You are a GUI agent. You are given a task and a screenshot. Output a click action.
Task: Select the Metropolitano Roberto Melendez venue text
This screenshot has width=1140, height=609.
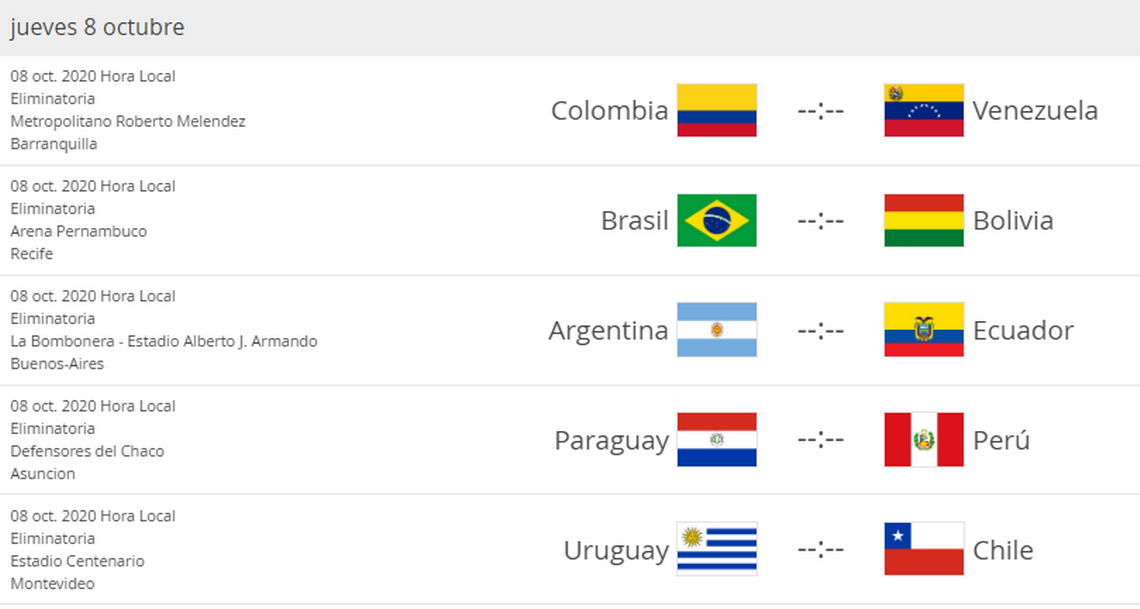tap(128, 121)
